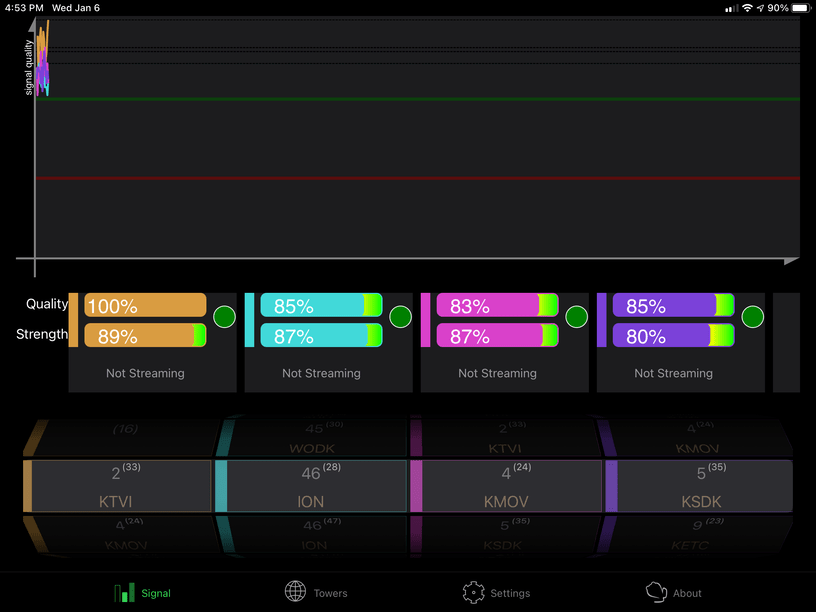Tap the green status dot for orange tuner

click(224, 316)
